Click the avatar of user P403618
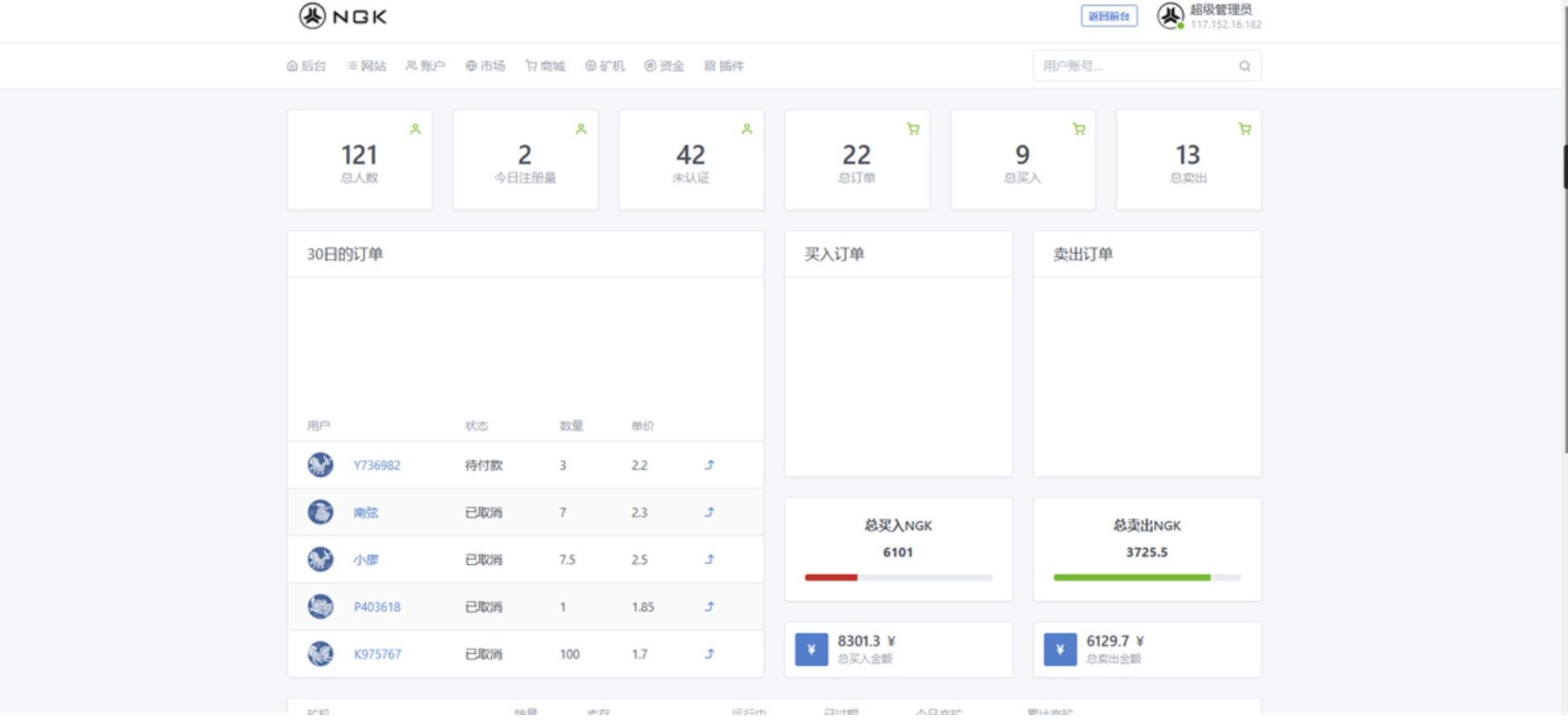Viewport: 1568px width, 725px height. click(320, 606)
